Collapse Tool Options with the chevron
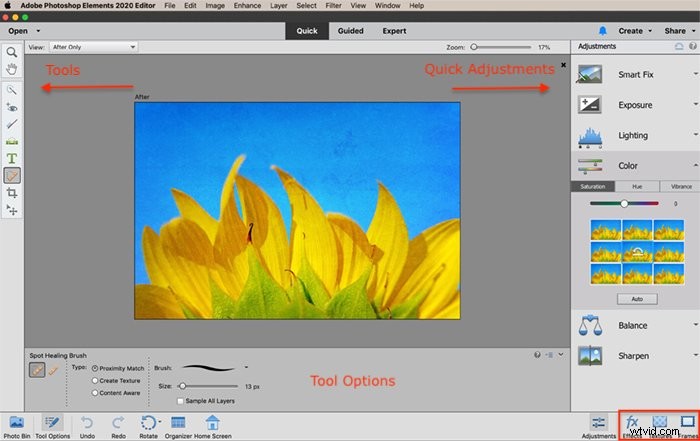700x441 pixels. point(561,355)
